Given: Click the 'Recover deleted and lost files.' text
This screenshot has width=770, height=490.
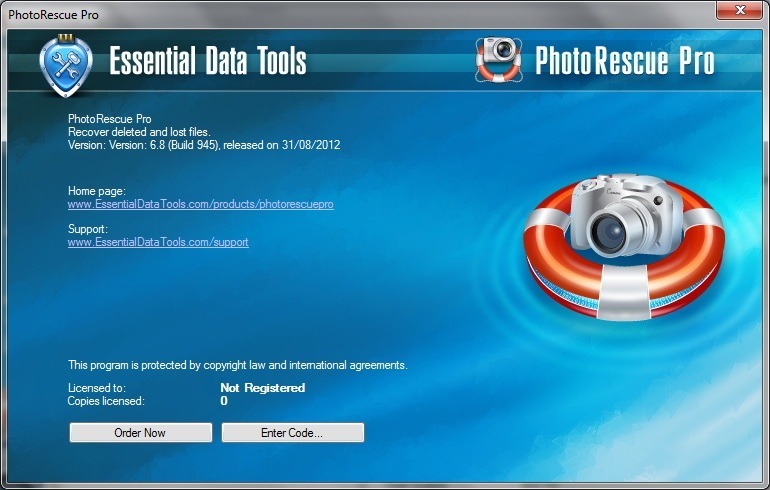Looking at the screenshot, I should coord(139,132).
